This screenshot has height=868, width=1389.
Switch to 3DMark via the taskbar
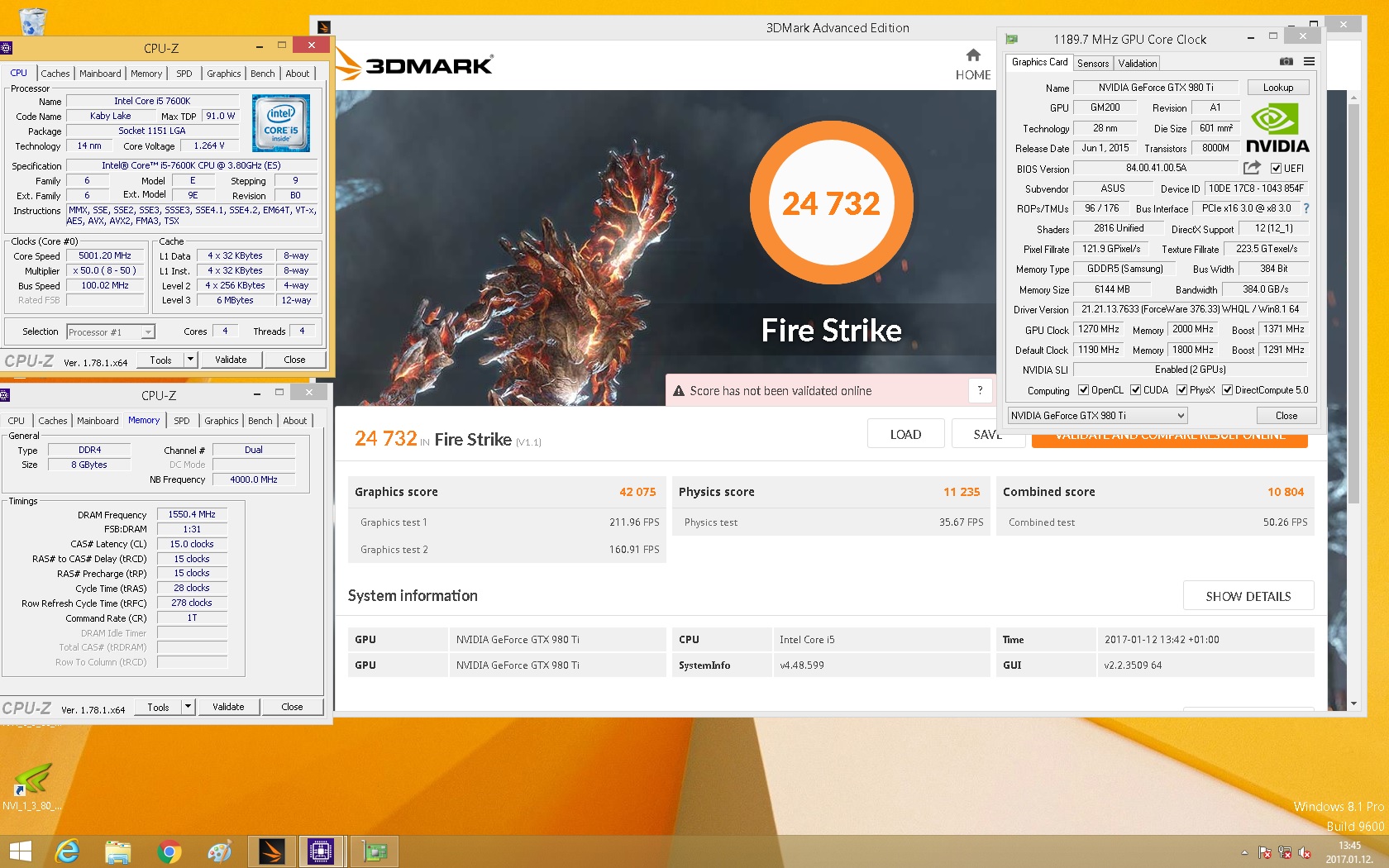pos(271,851)
